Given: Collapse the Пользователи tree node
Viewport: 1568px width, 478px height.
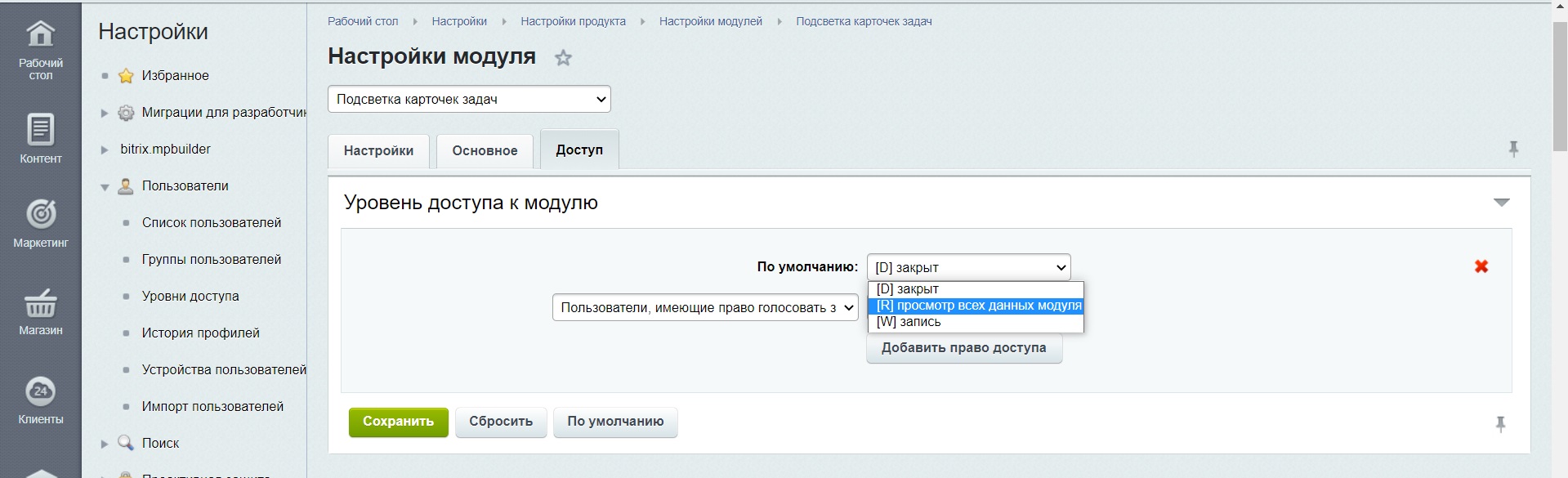Looking at the screenshot, I should point(105,187).
